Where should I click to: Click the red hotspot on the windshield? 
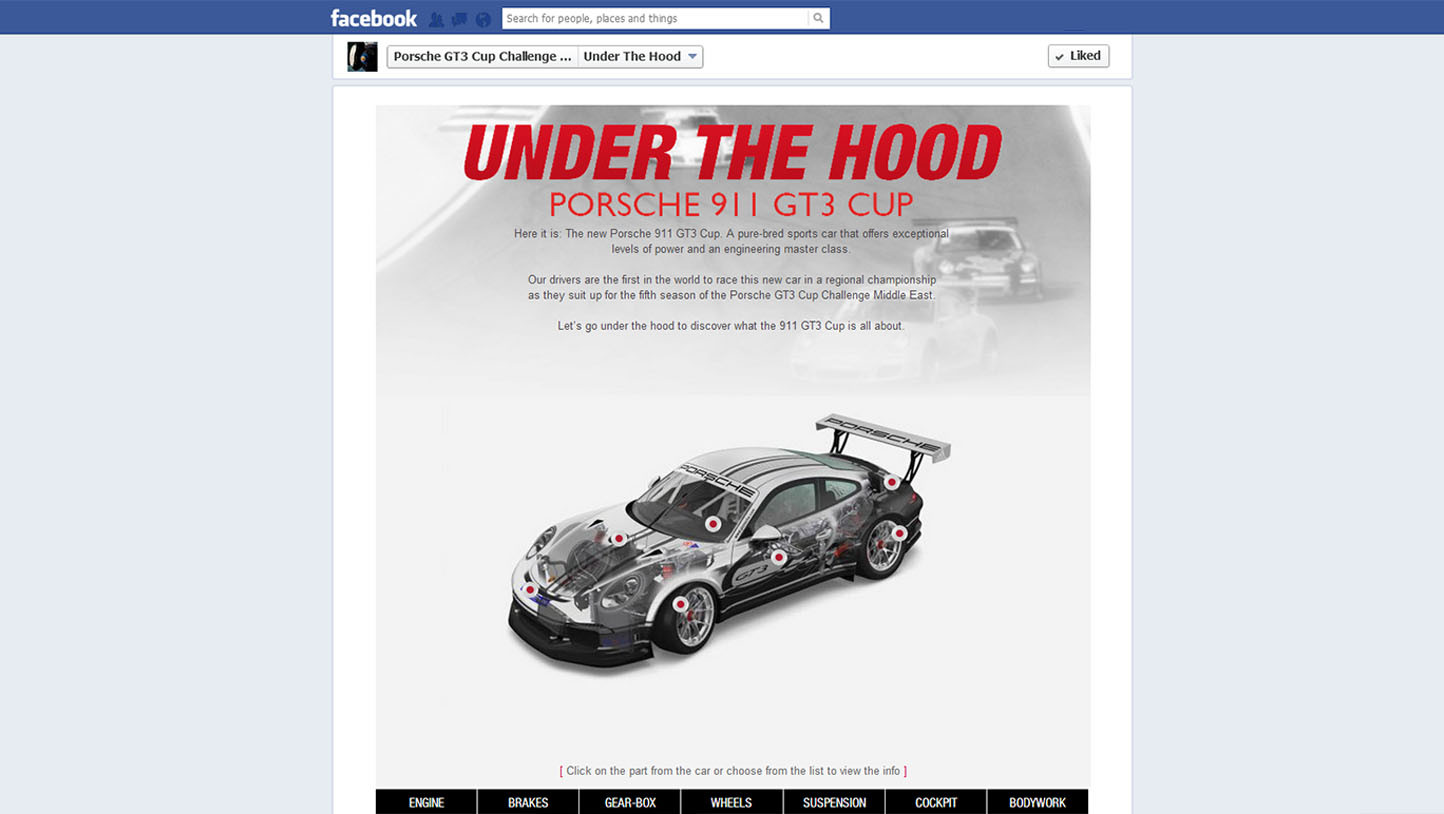point(713,524)
